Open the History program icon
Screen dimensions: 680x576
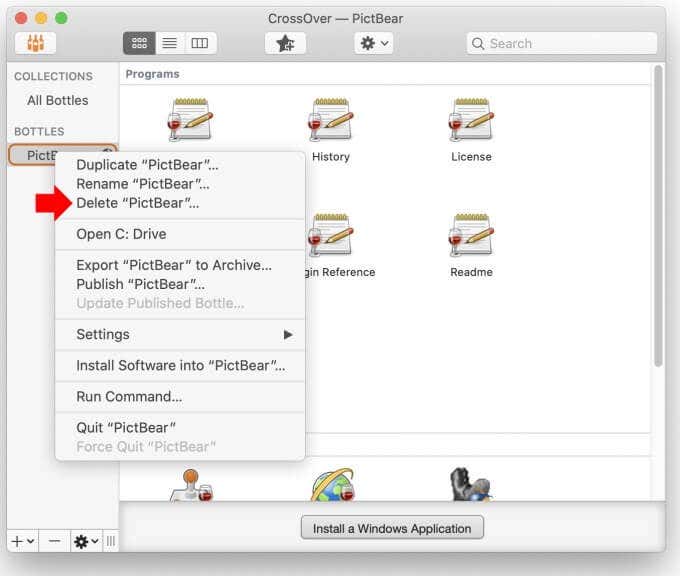coord(331,120)
